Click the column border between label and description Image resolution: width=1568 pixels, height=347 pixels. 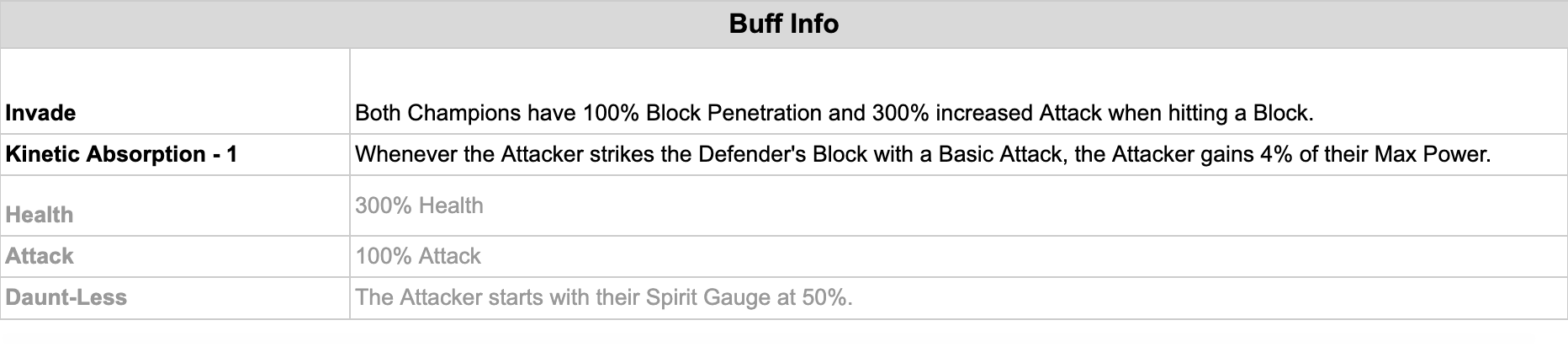coord(350,184)
